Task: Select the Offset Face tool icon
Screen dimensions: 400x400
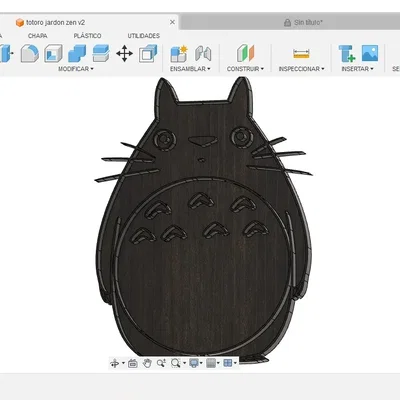Action: click(x=101, y=53)
